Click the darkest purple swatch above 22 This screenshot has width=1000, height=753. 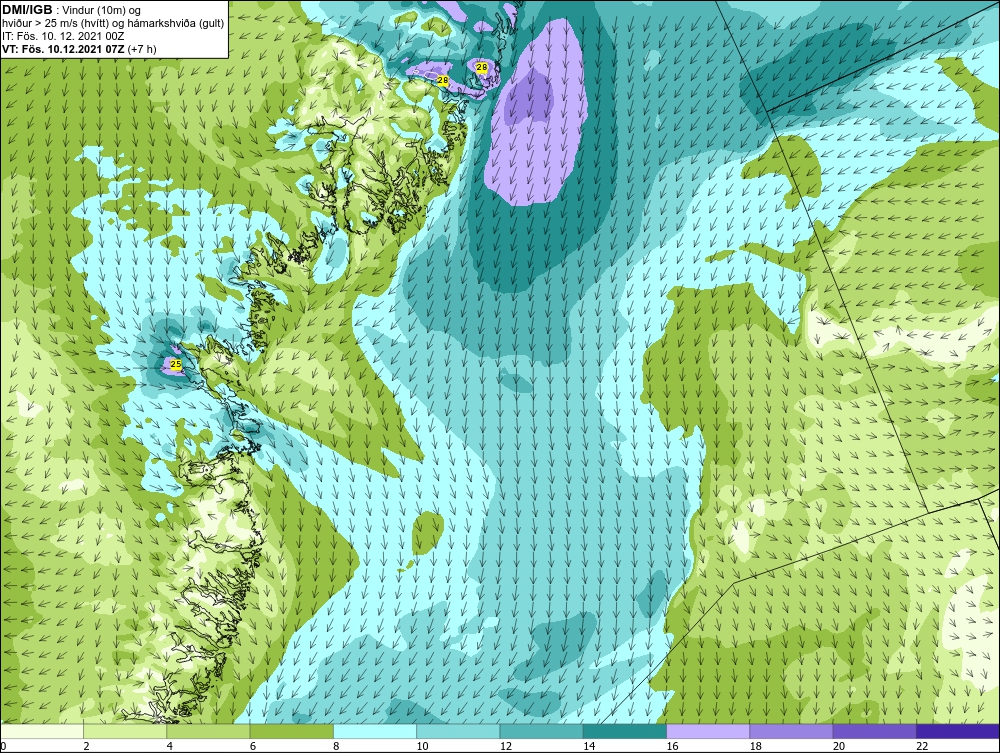click(958, 731)
